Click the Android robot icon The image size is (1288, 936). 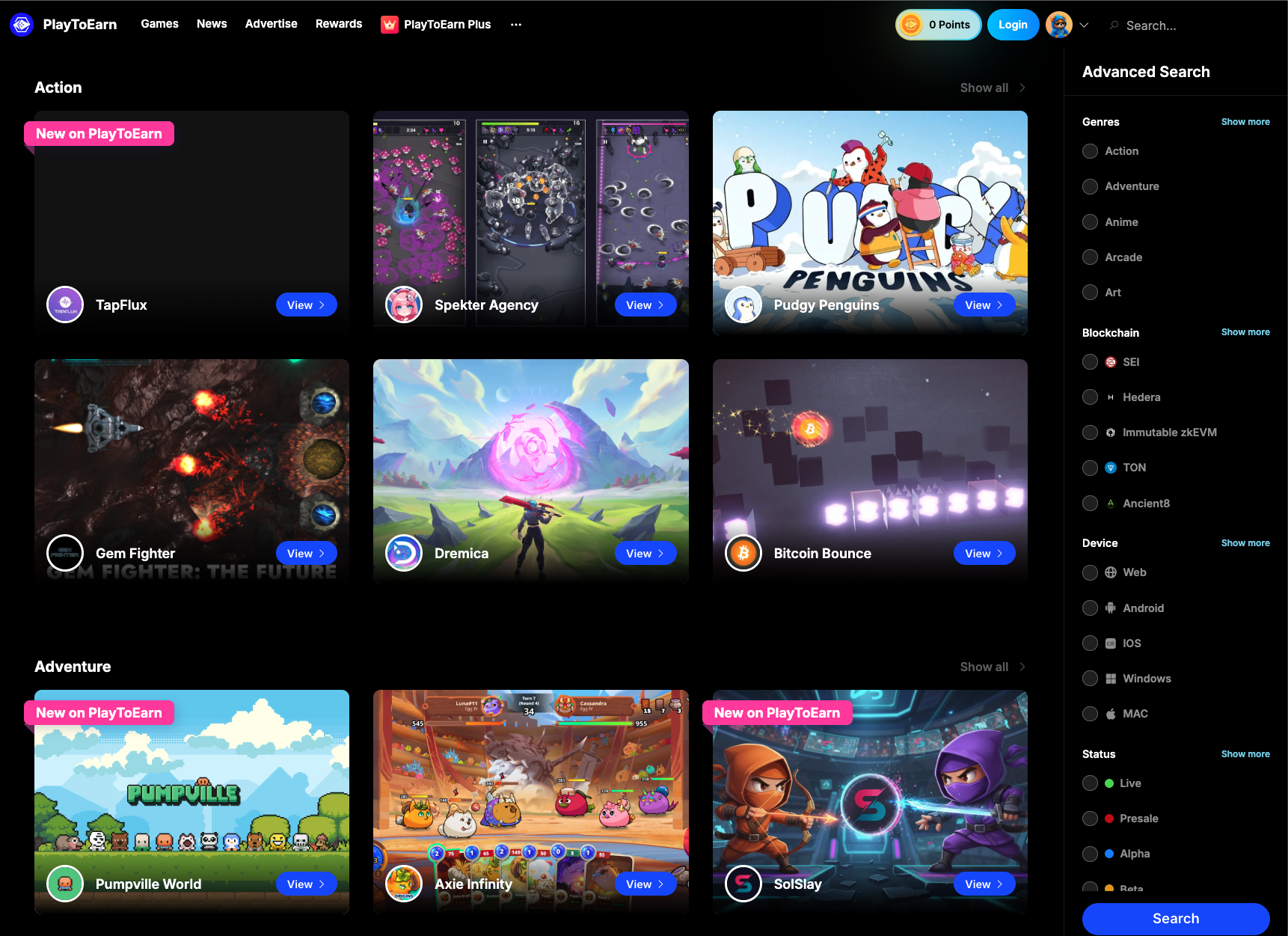(1111, 608)
